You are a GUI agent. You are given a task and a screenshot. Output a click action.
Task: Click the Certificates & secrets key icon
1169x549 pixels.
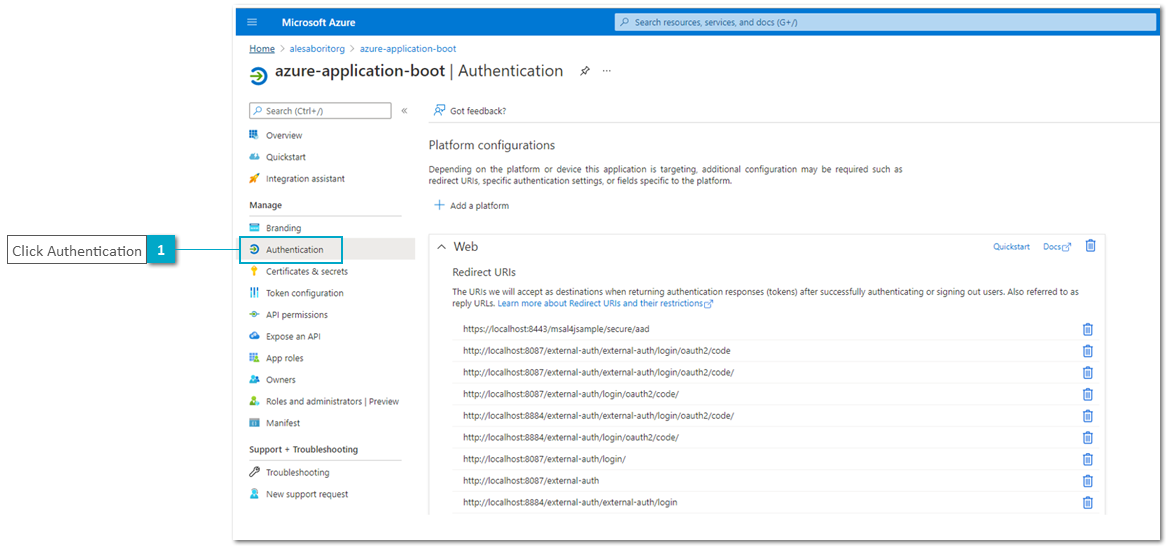point(253,271)
